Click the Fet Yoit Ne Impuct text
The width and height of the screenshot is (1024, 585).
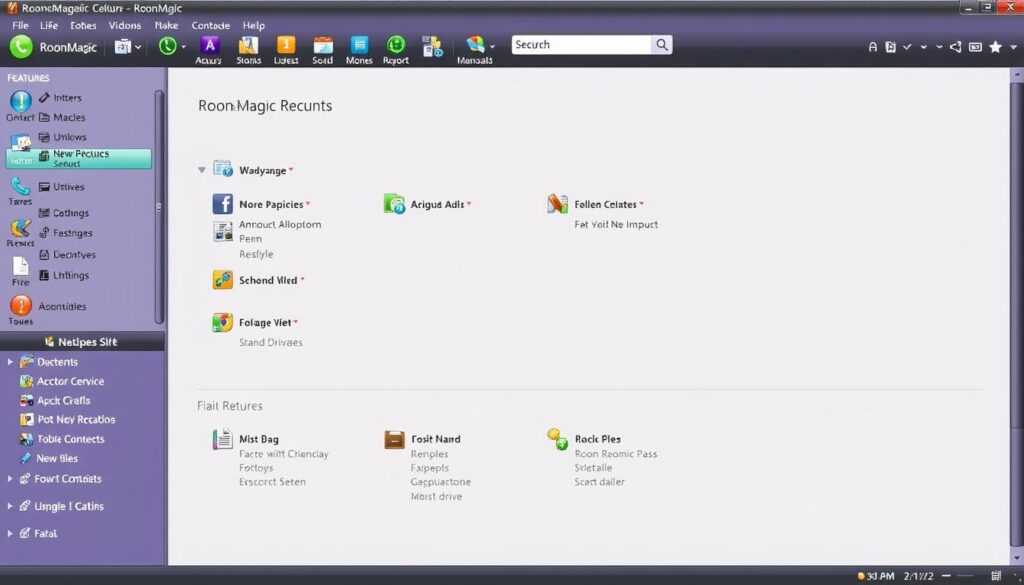click(x=616, y=224)
